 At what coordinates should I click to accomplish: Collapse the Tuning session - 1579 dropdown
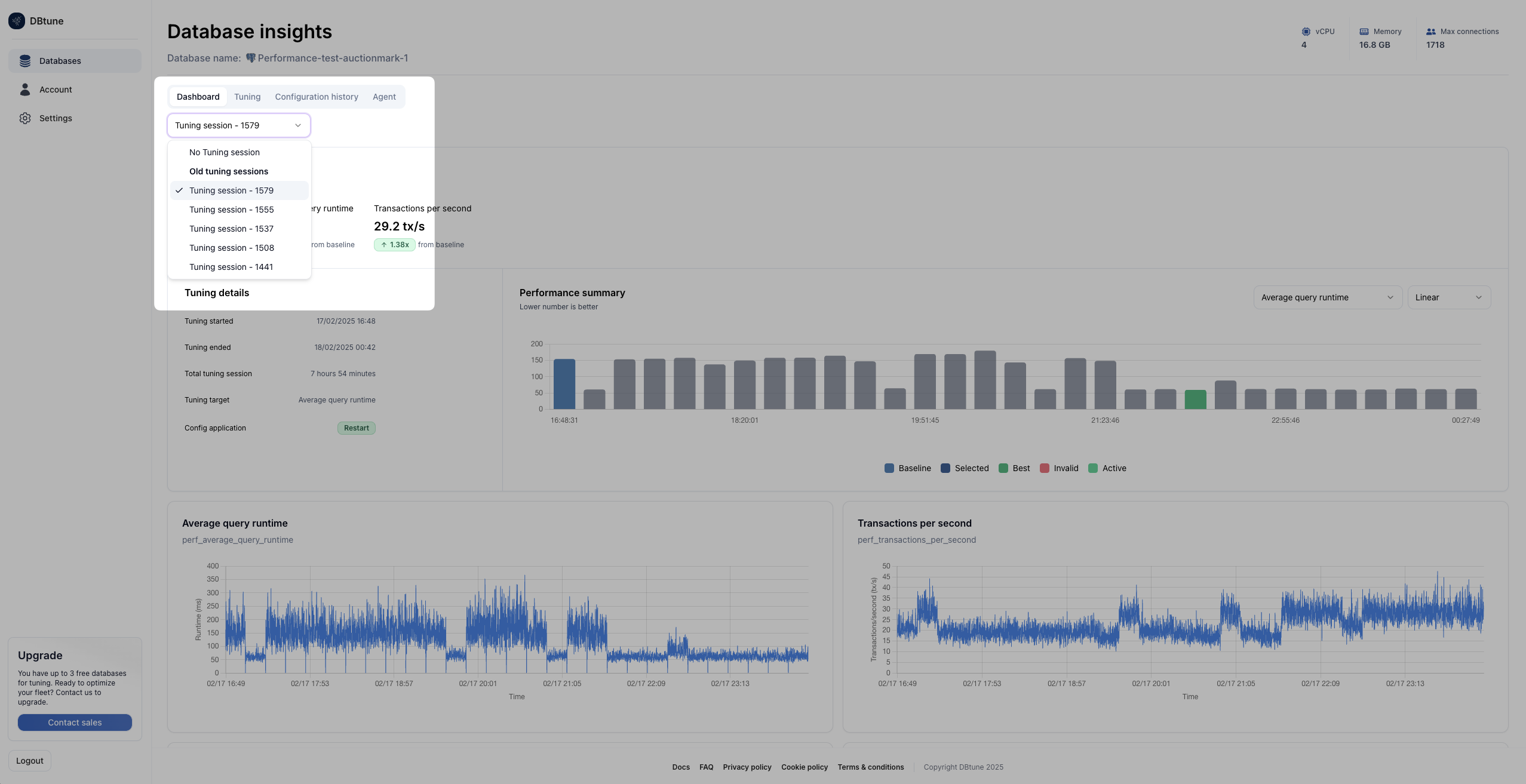pos(238,125)
